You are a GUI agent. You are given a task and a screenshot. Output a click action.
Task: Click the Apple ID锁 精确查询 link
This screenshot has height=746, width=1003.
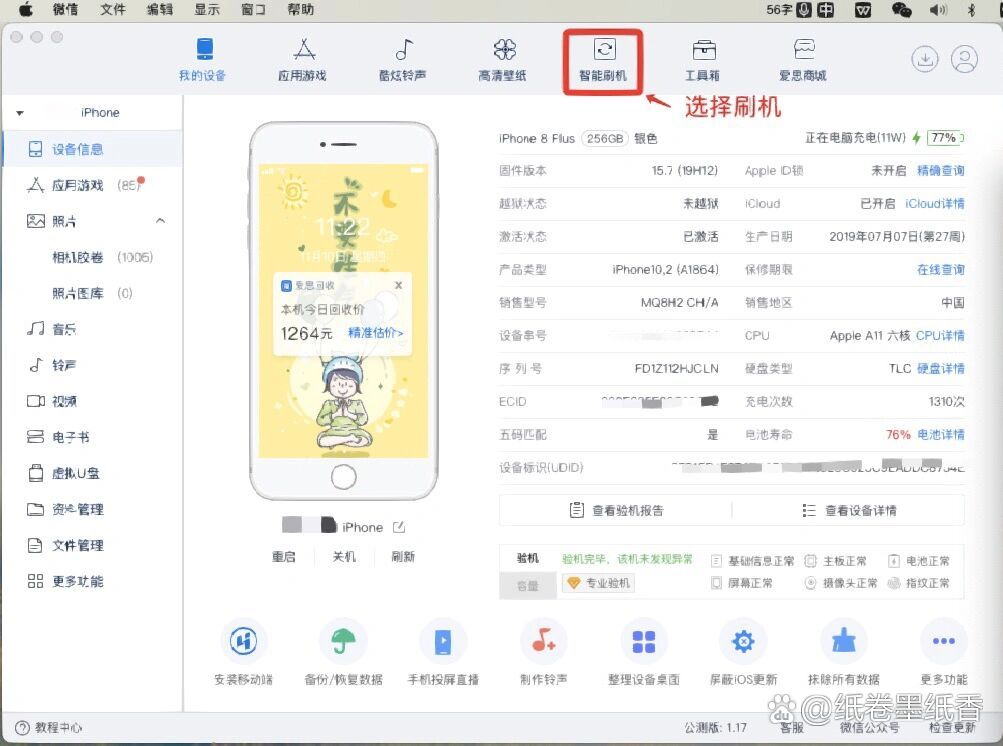tap(940, 171)
